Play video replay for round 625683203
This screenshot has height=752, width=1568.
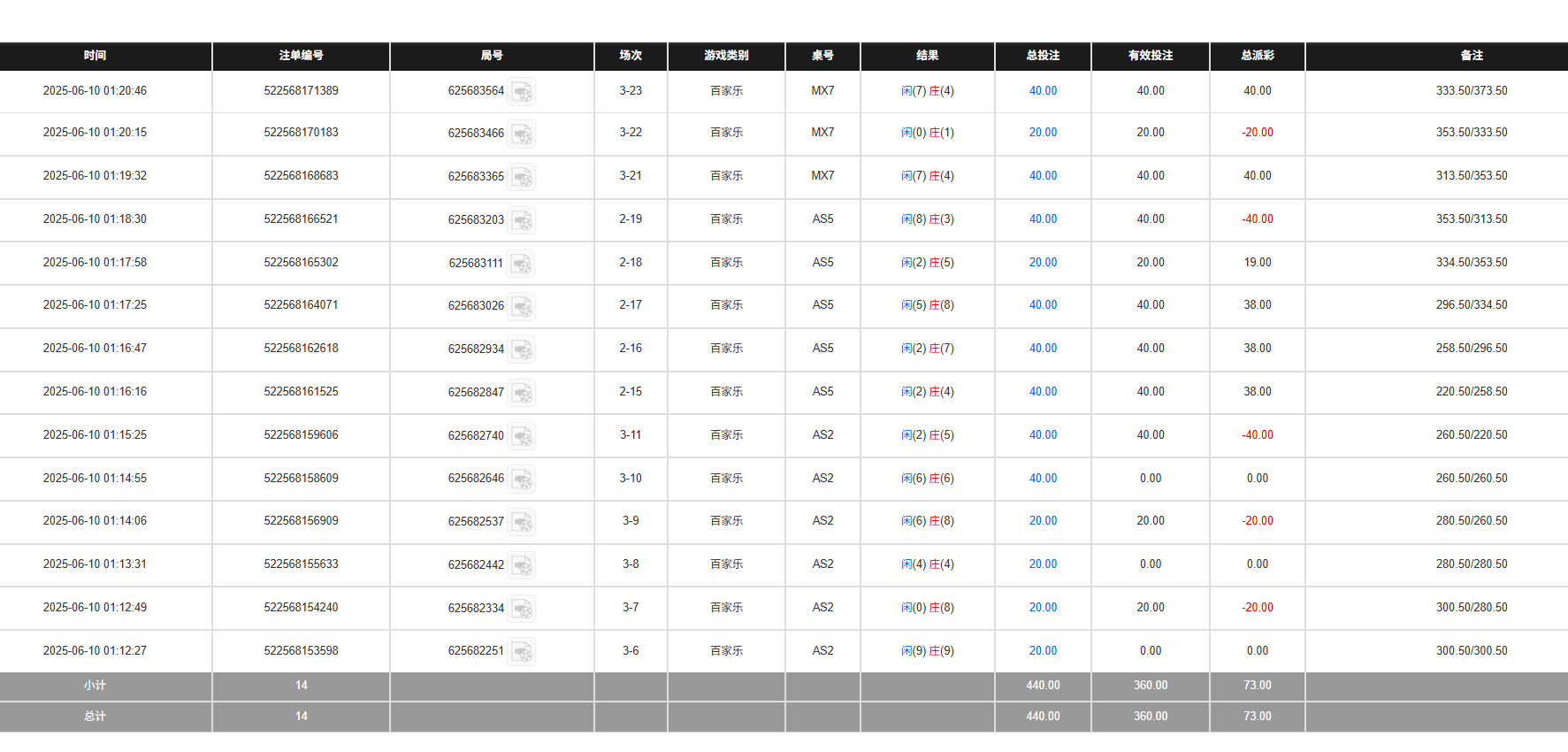click(522, 219)
